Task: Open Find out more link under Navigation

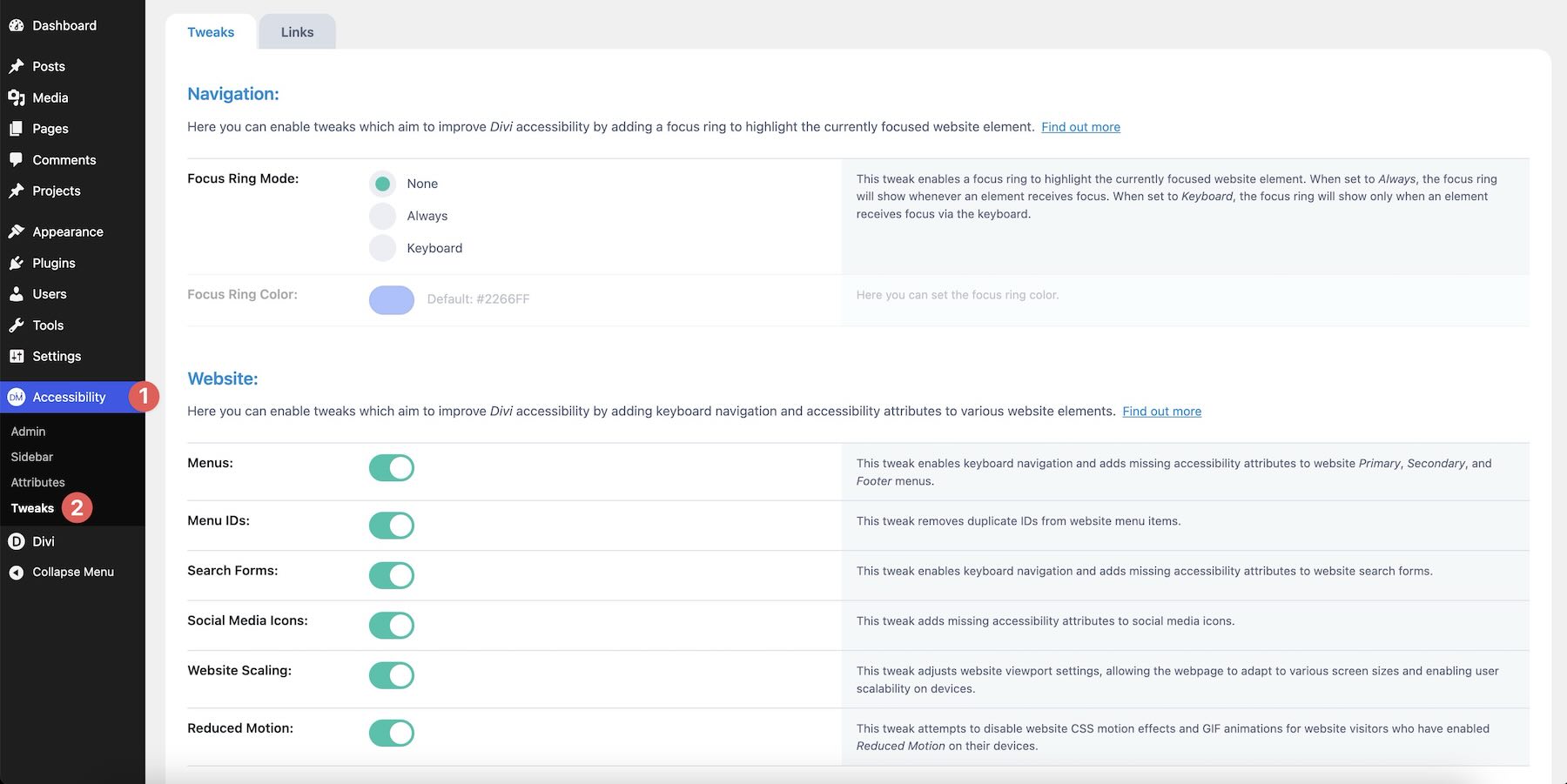Action: pyautogui.click(x=1080, y=127)
